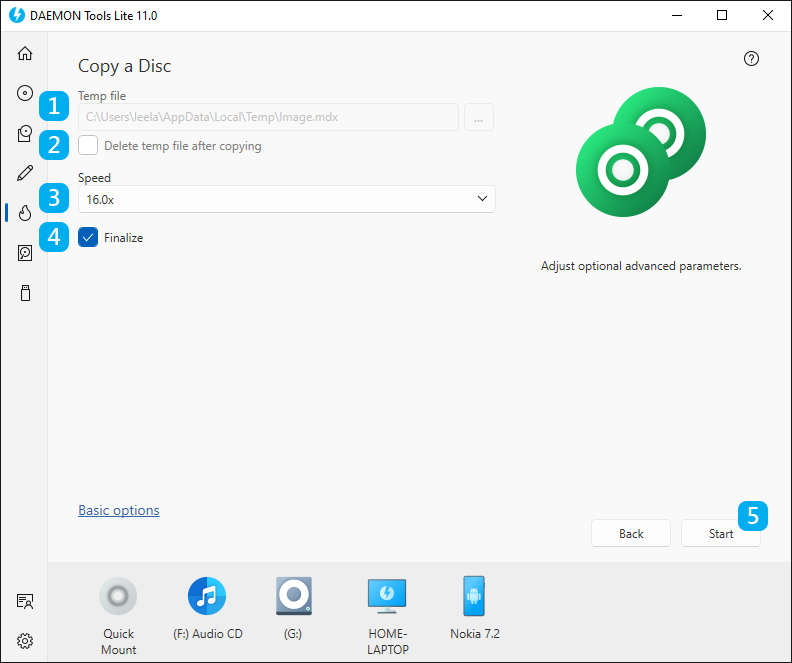Close the DAEMON Tools window
The height and width of the screenshot is (663, 792).
(x=767, y=15)
